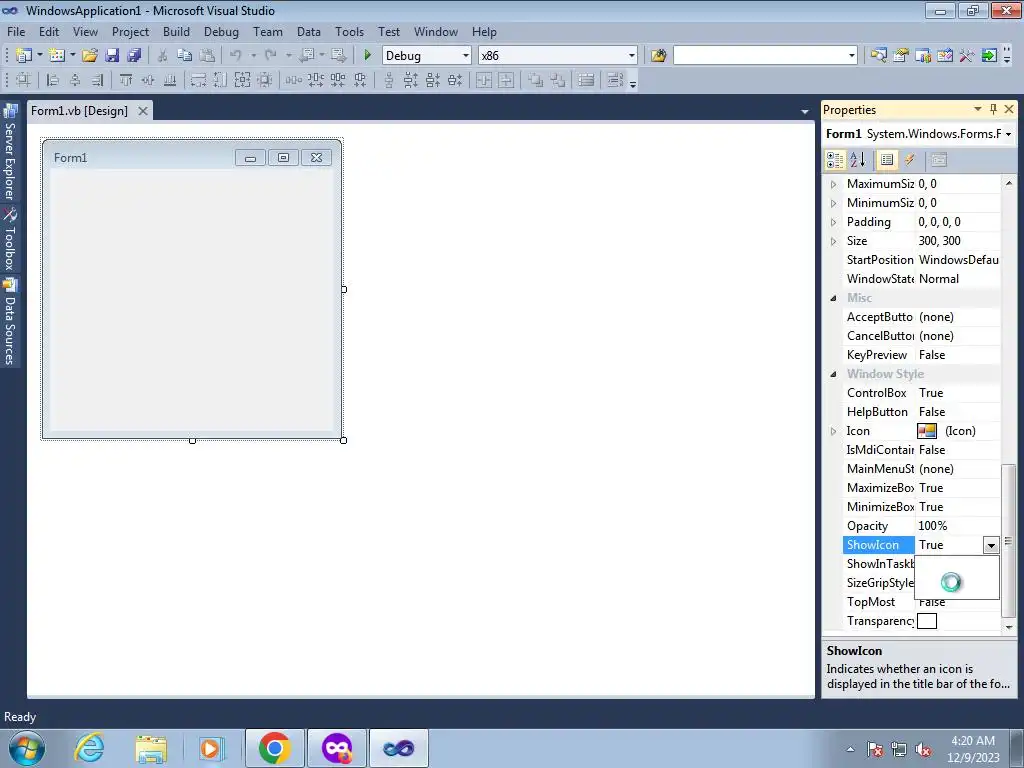The height and width of the screenshot is (768, 1024).
Task: Select the StartPosition property row
Action: [921, 260]
